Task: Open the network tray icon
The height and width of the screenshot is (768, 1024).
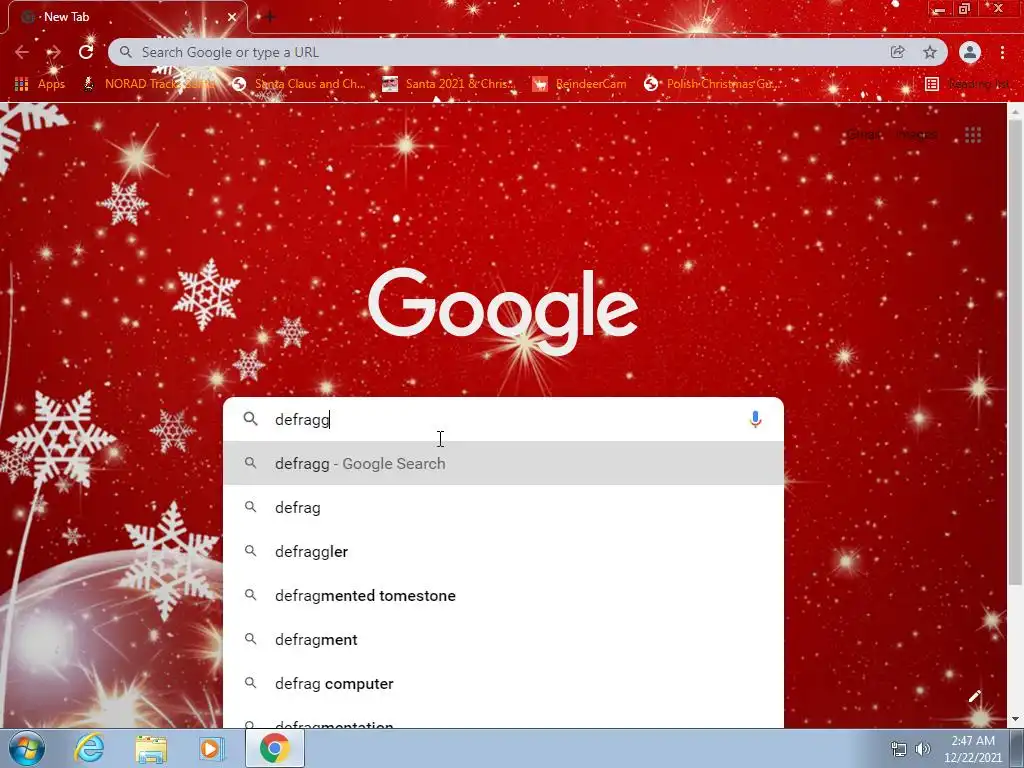Action: coord(899,749)
